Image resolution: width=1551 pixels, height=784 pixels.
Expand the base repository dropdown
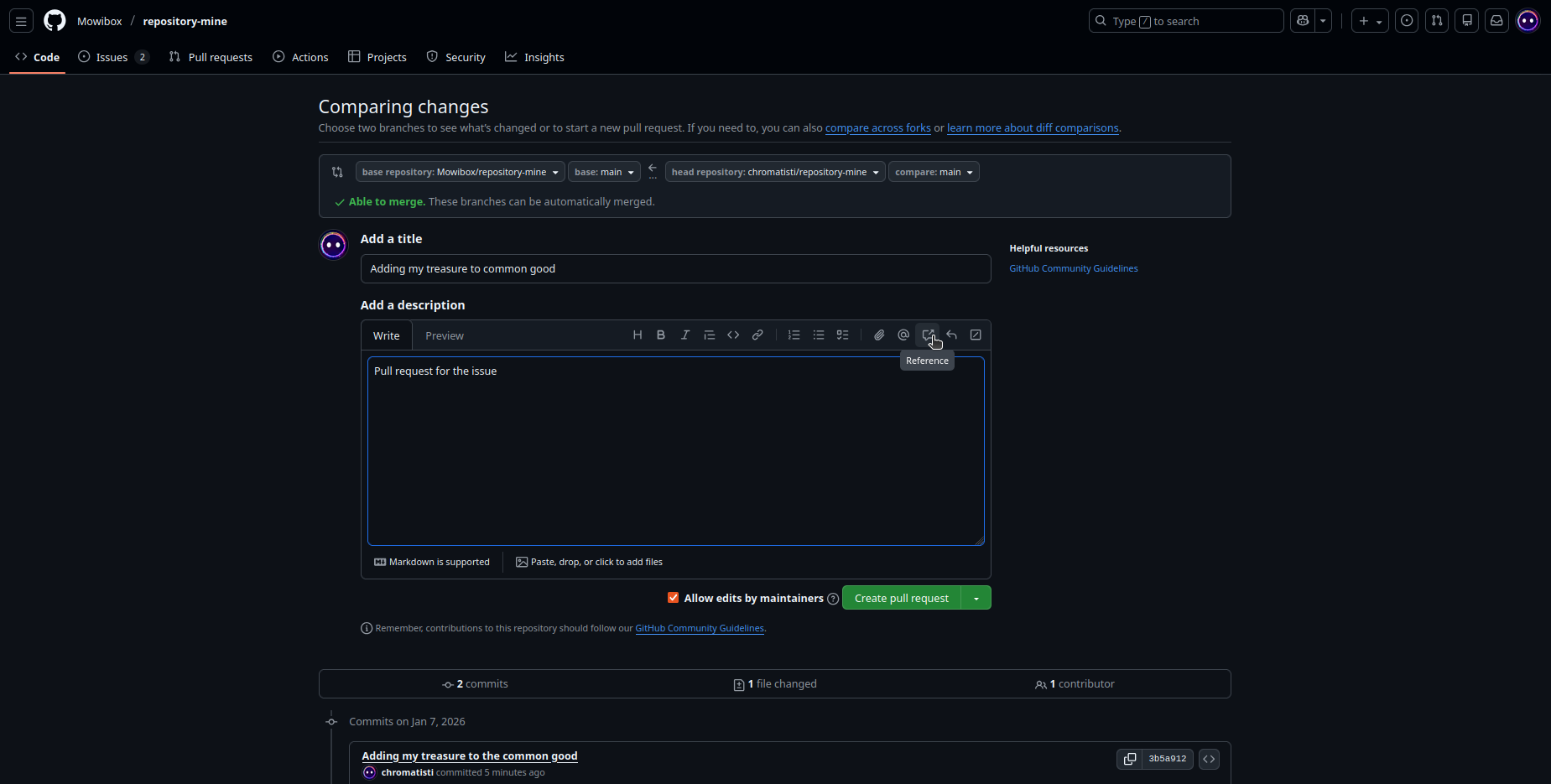point(460,172)
